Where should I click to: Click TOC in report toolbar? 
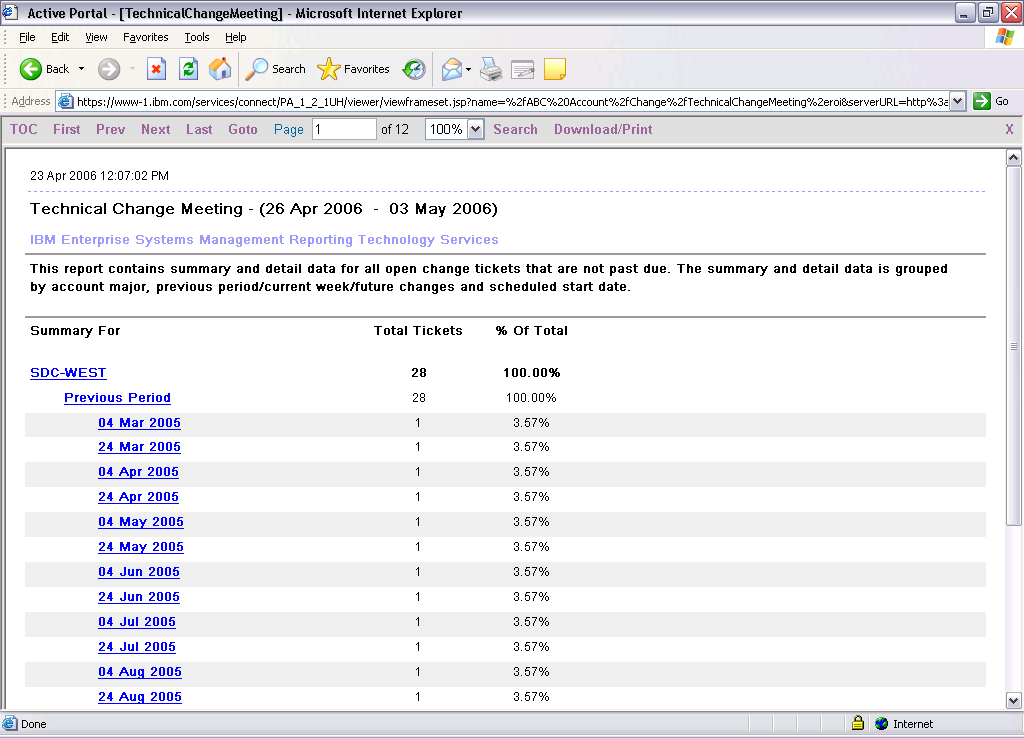(24, 129)
